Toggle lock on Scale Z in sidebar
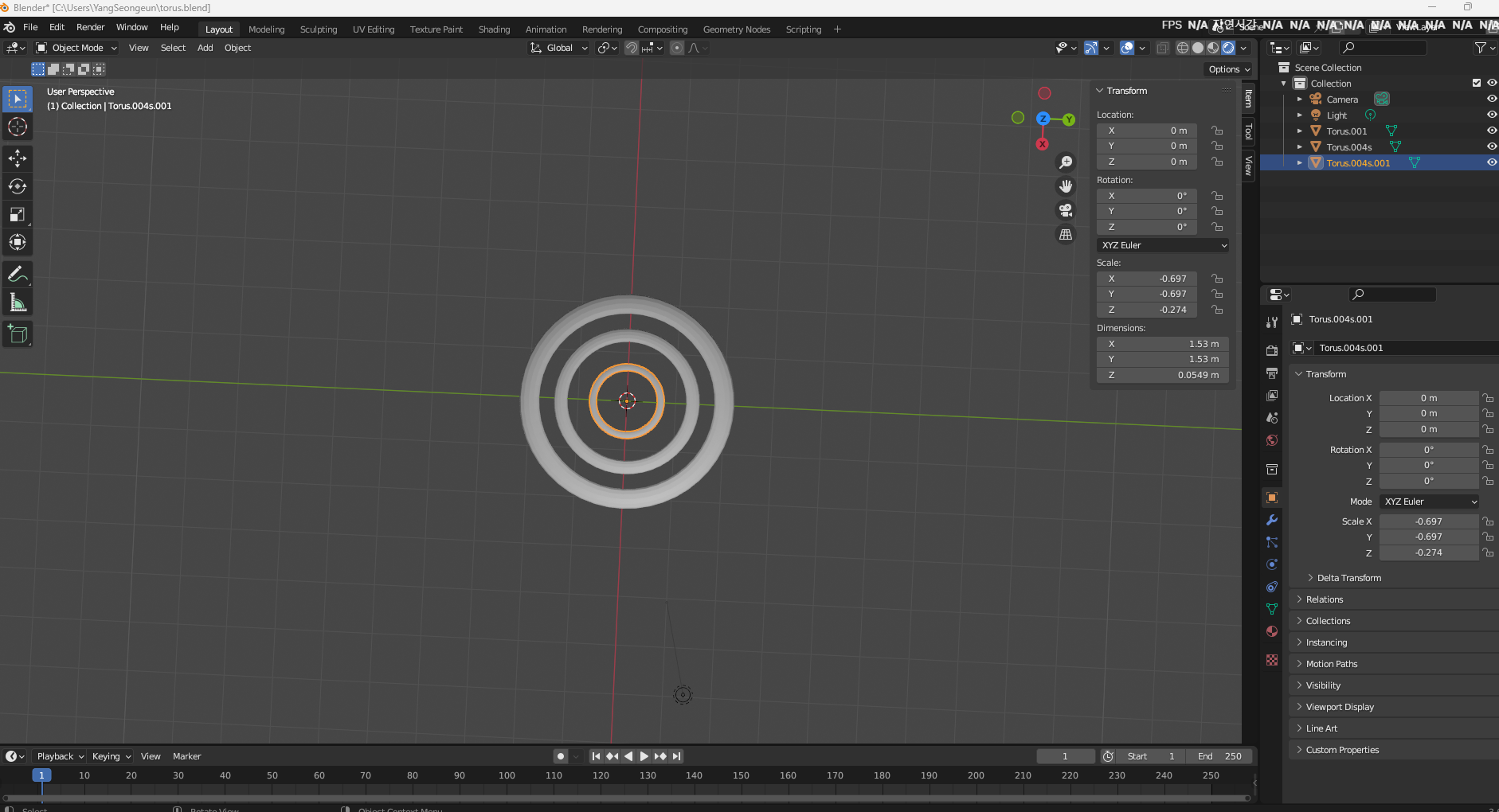1499x812 pixels. (1217, 310)
